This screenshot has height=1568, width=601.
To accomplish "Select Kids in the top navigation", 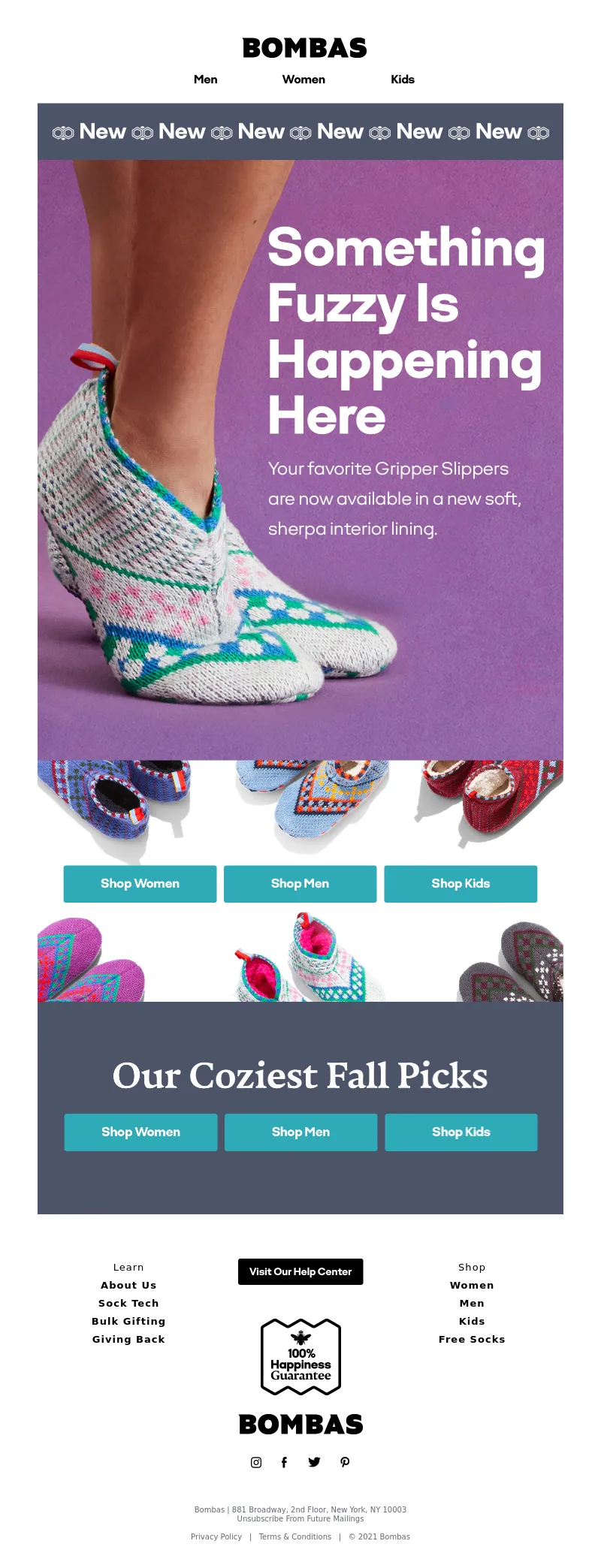I will coord(403,80).
